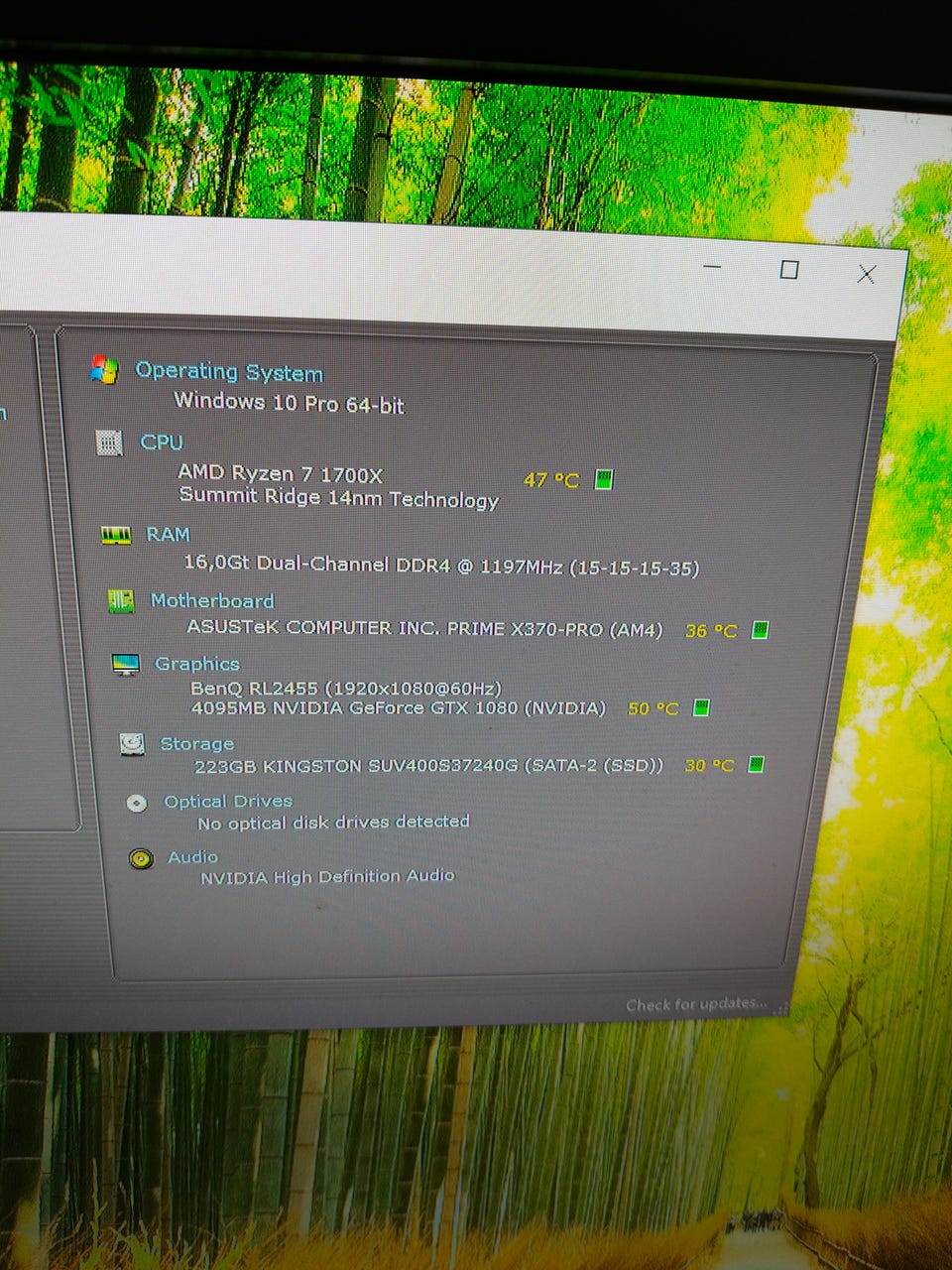
Task: Select No optical disk drives detected text
Action: (x=333, y=823)
